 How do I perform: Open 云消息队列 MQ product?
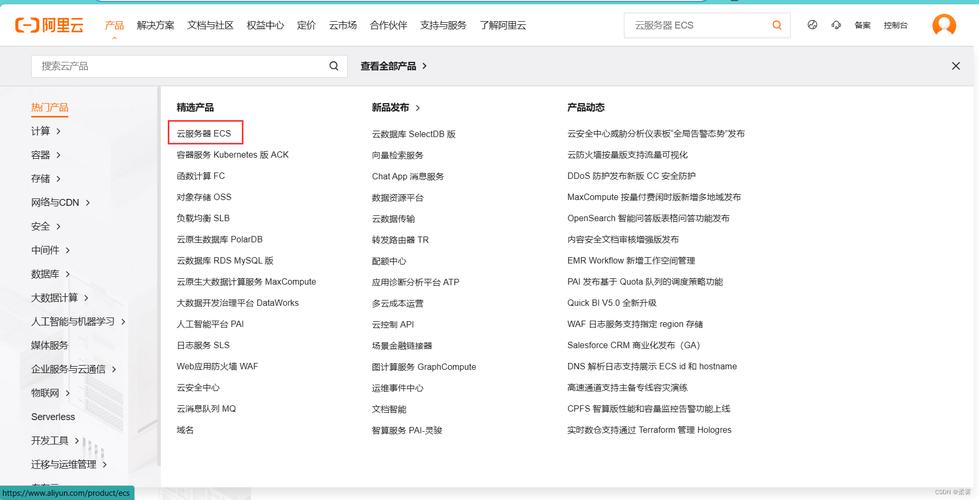(x=207, y=409)
